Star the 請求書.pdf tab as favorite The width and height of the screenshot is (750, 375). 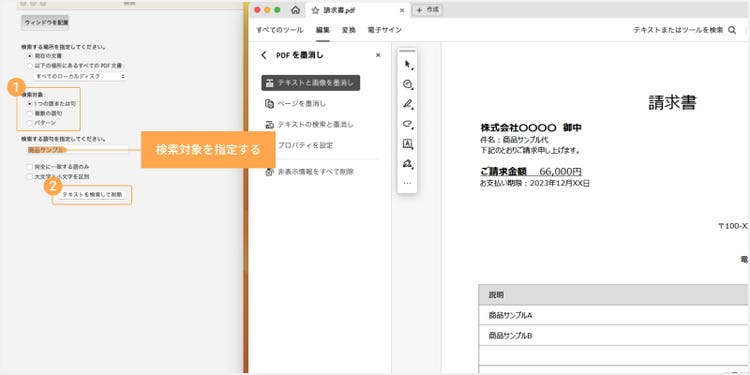pos(315,10)
